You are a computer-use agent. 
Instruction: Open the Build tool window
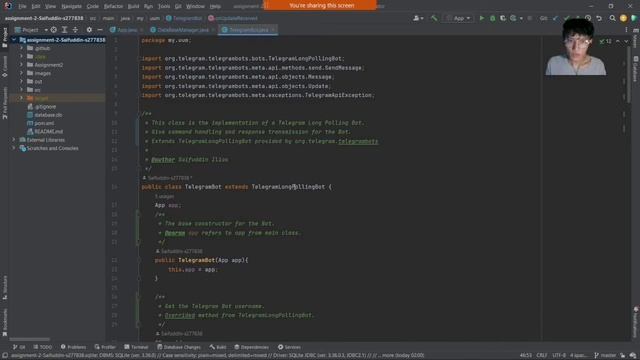click(x=218, y=347)
